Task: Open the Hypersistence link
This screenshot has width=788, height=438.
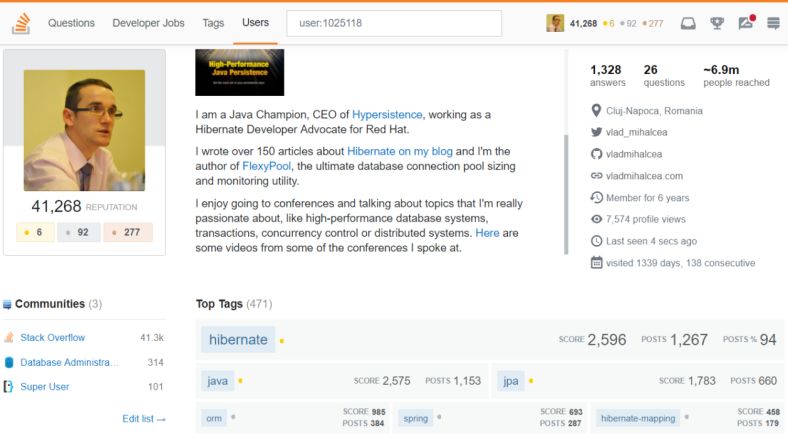Action: [x=387, y=115]
